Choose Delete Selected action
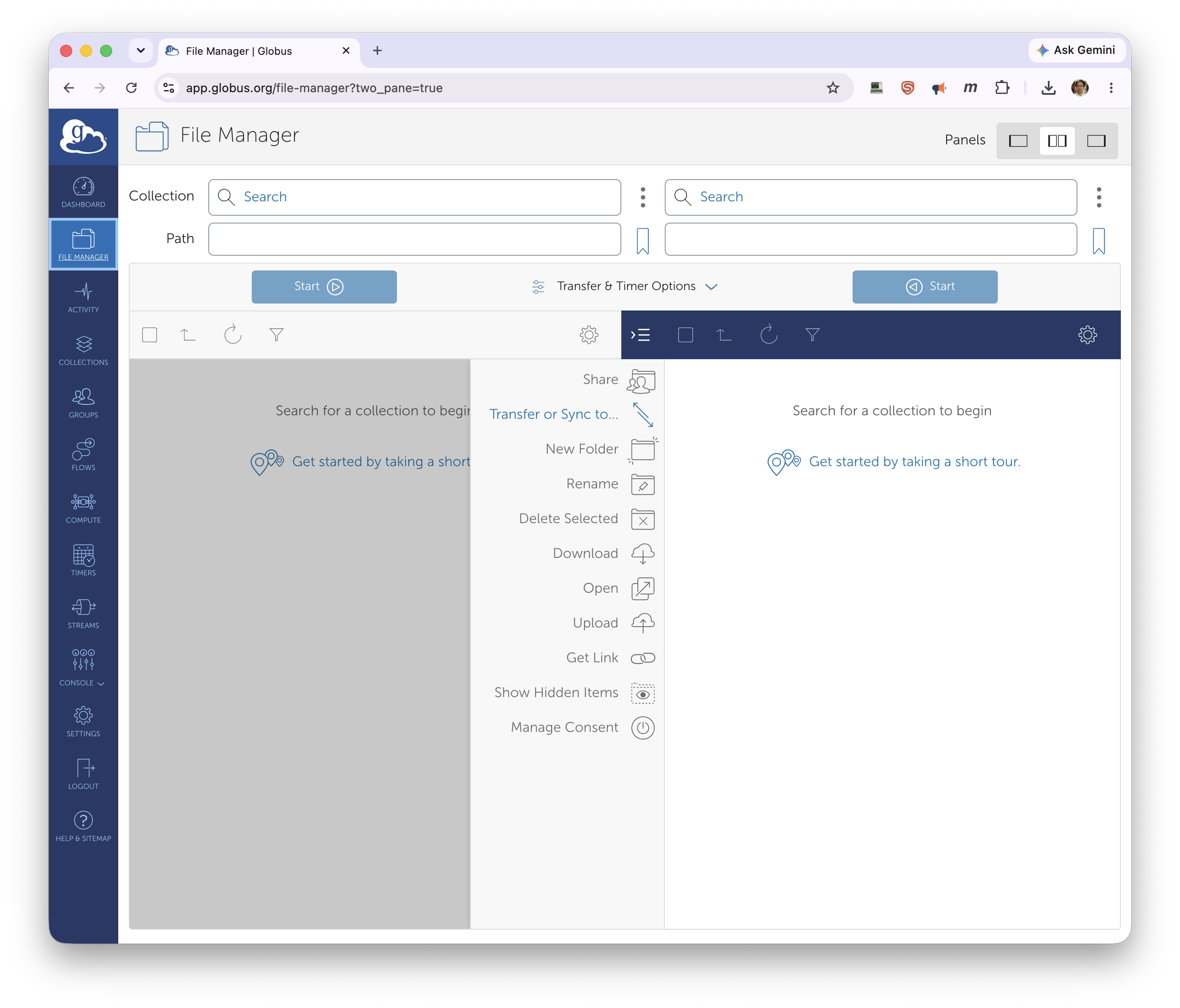This screenshot has width=1180, height=1008. coord(587,519)
